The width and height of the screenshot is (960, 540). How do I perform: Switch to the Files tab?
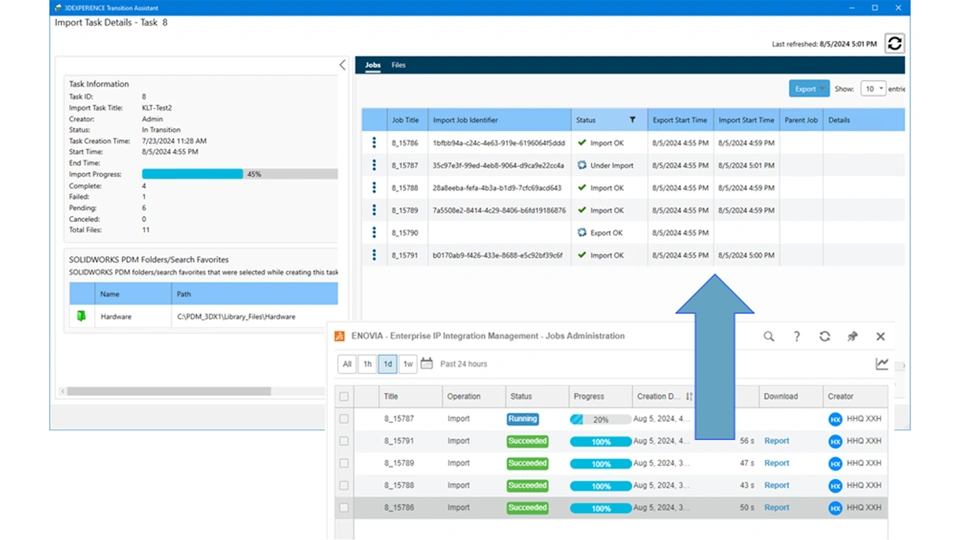399,65
